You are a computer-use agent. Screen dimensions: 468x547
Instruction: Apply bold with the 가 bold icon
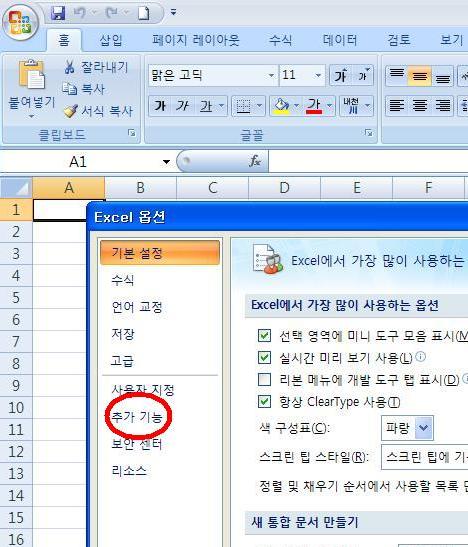(160, 106)
